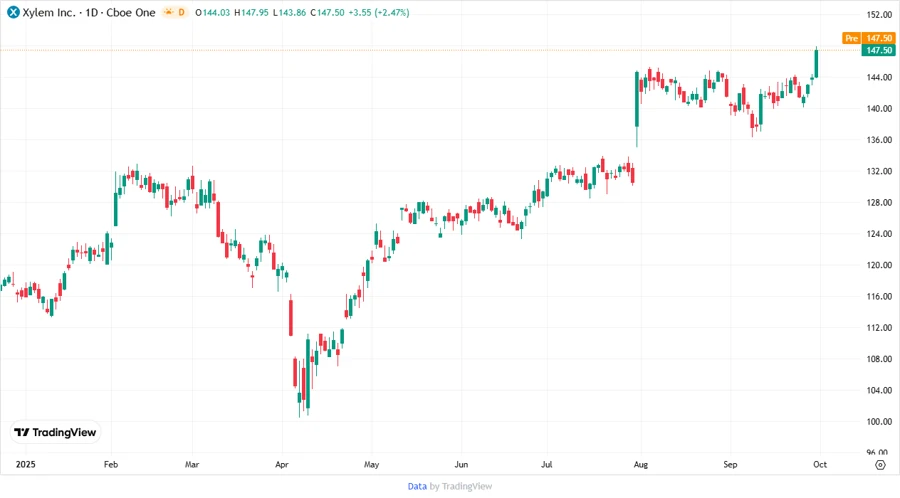Click the green 147.50 last price label

879,50
